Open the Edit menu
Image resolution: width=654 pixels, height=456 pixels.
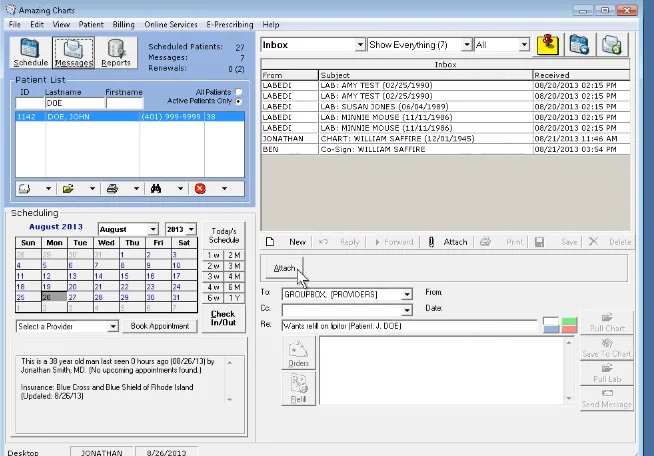[x=37, y=25]
